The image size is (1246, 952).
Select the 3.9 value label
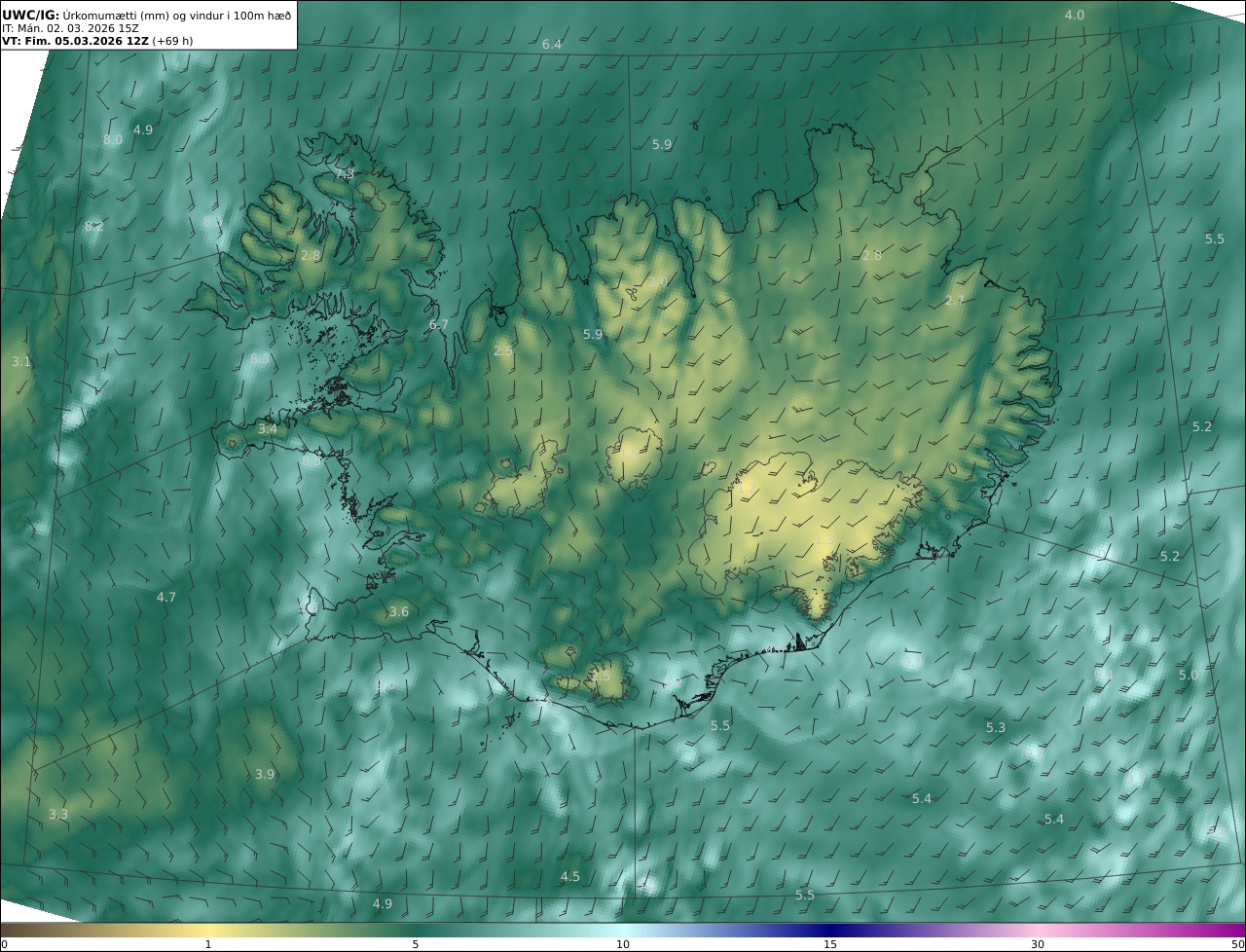pos(265,775)
